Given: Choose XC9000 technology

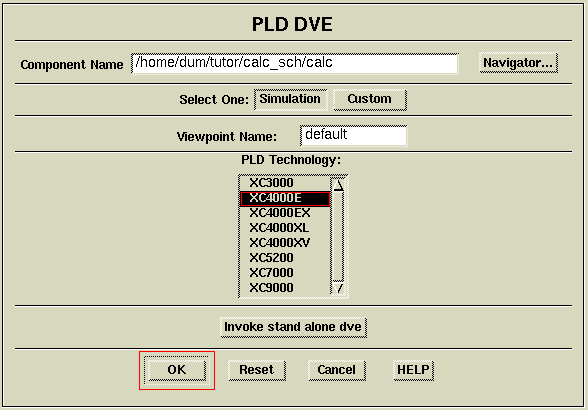Looking at the screenshot, I should pos(285,288).
